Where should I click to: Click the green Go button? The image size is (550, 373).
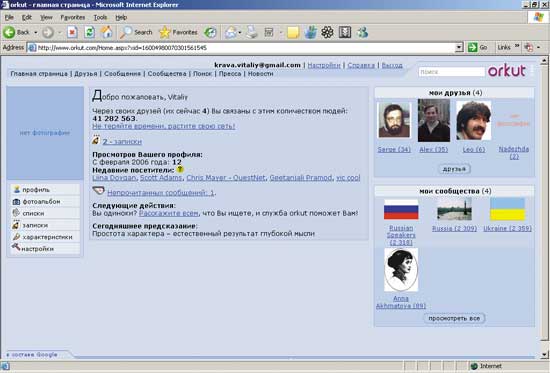click(478, 47)
